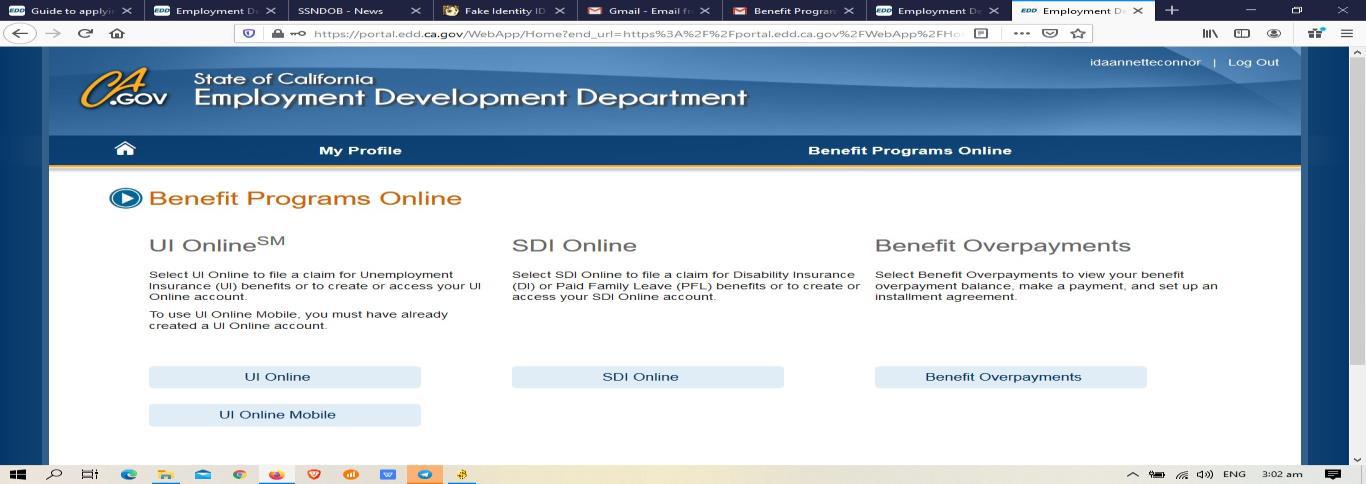Open the clock showing 3:02 am

1282,475
